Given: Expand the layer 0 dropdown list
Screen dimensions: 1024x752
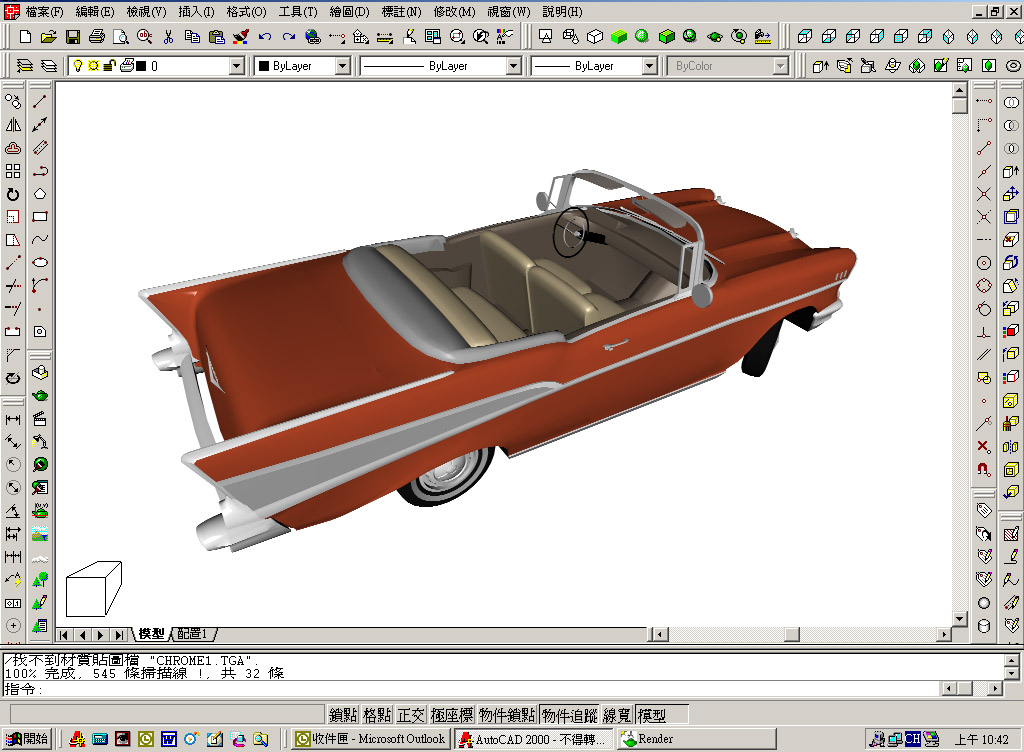Looking at the screenshot, I should [237, 66].
